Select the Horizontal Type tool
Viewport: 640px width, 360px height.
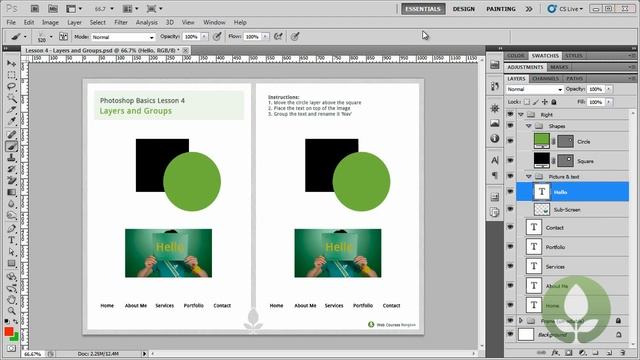coord(11,240)
